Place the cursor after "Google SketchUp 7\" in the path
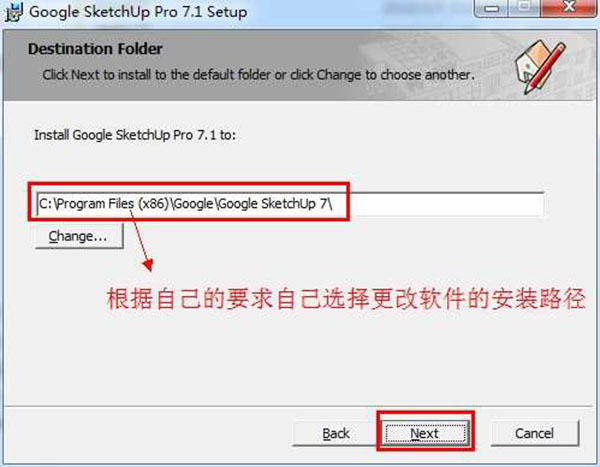The height and width of the screenshot is (467, 600). click(334, 204)
